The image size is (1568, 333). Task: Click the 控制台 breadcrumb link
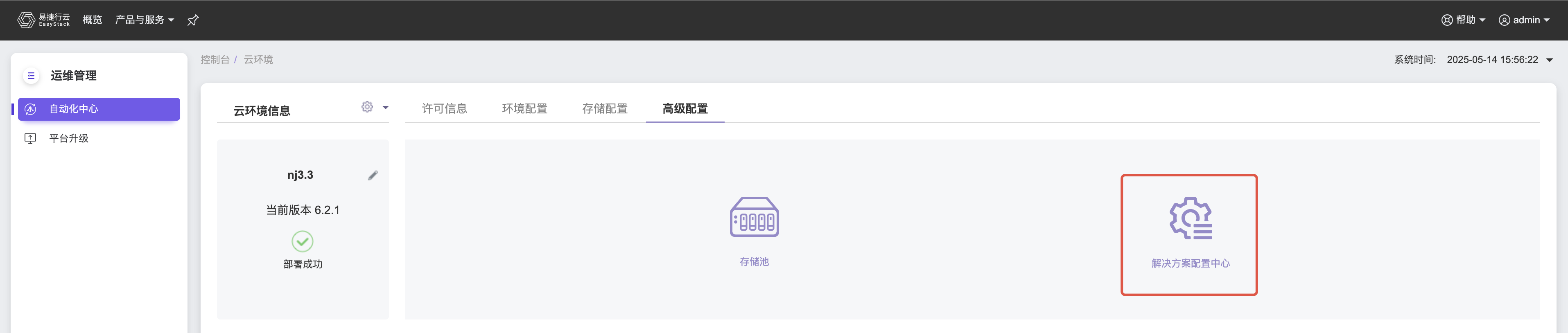215,60
